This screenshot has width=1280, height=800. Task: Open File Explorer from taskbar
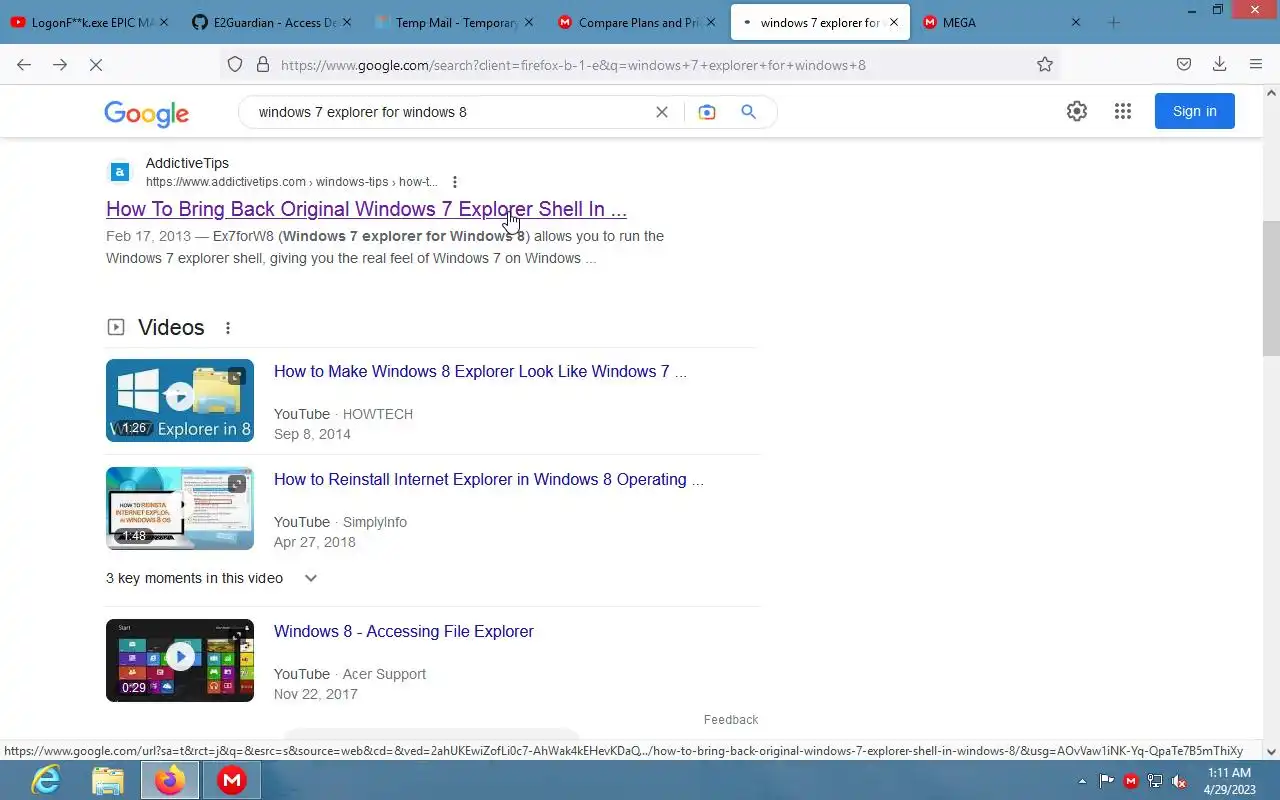[108, 780]
